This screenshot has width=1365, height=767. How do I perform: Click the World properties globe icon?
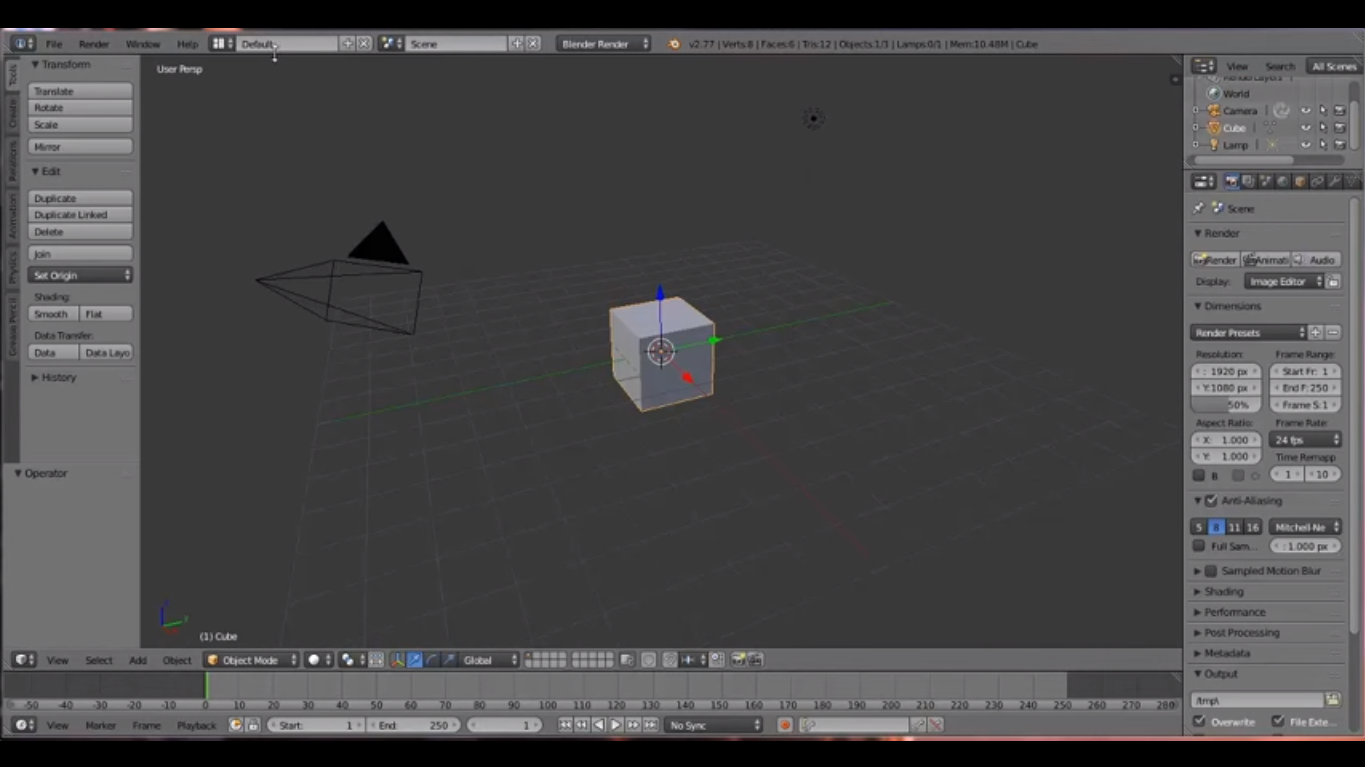1284,181
